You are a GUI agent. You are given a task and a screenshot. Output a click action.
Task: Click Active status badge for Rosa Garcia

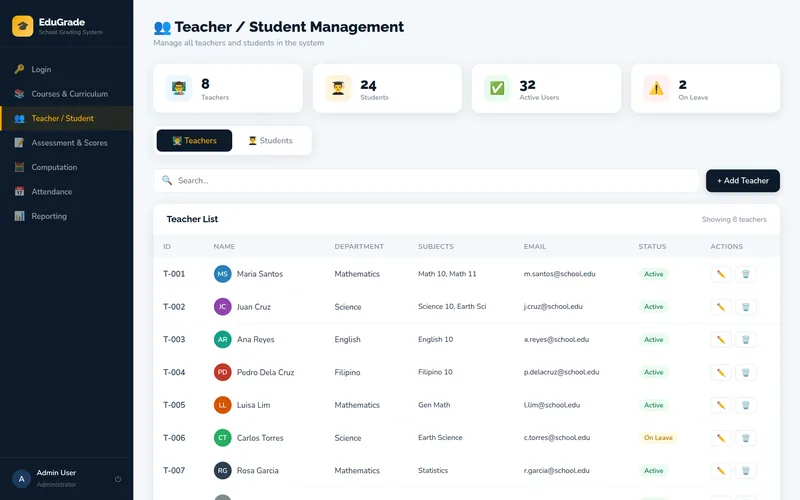653,470
